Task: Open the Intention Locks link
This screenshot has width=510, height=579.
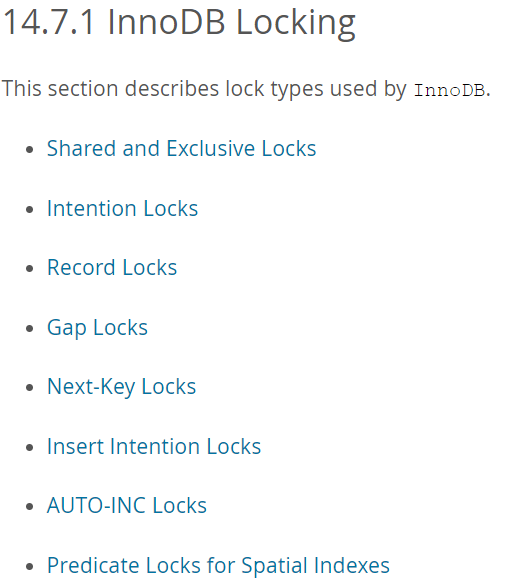Action: pyautogui.click(x=123, y=208)
